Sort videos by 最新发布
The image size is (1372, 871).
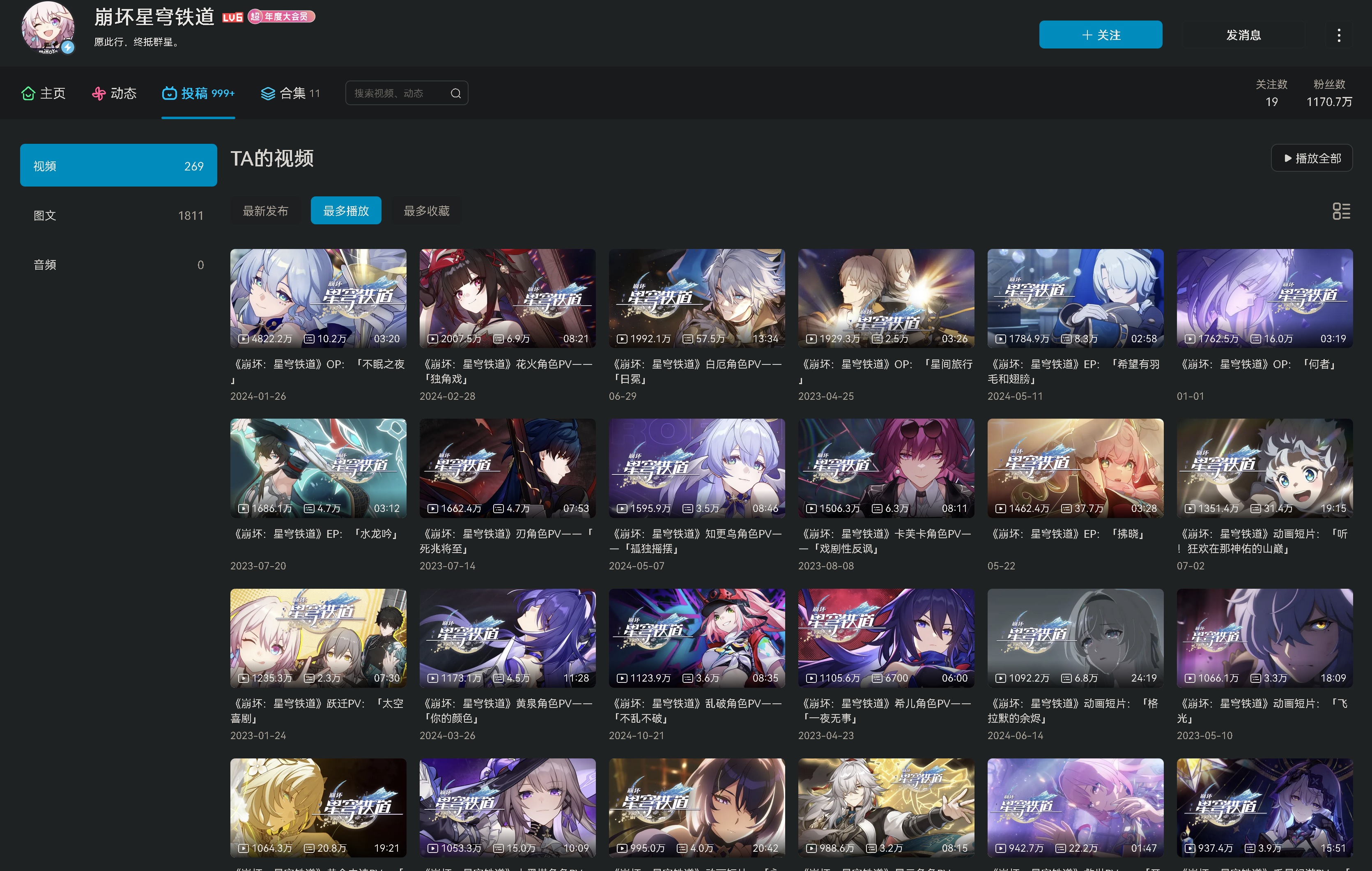(266, 211)
